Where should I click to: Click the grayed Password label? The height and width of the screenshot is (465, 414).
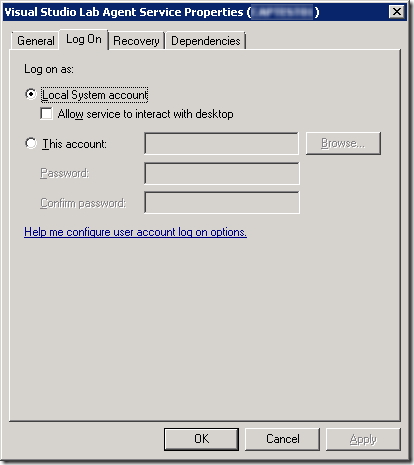(x=65, y=173)
